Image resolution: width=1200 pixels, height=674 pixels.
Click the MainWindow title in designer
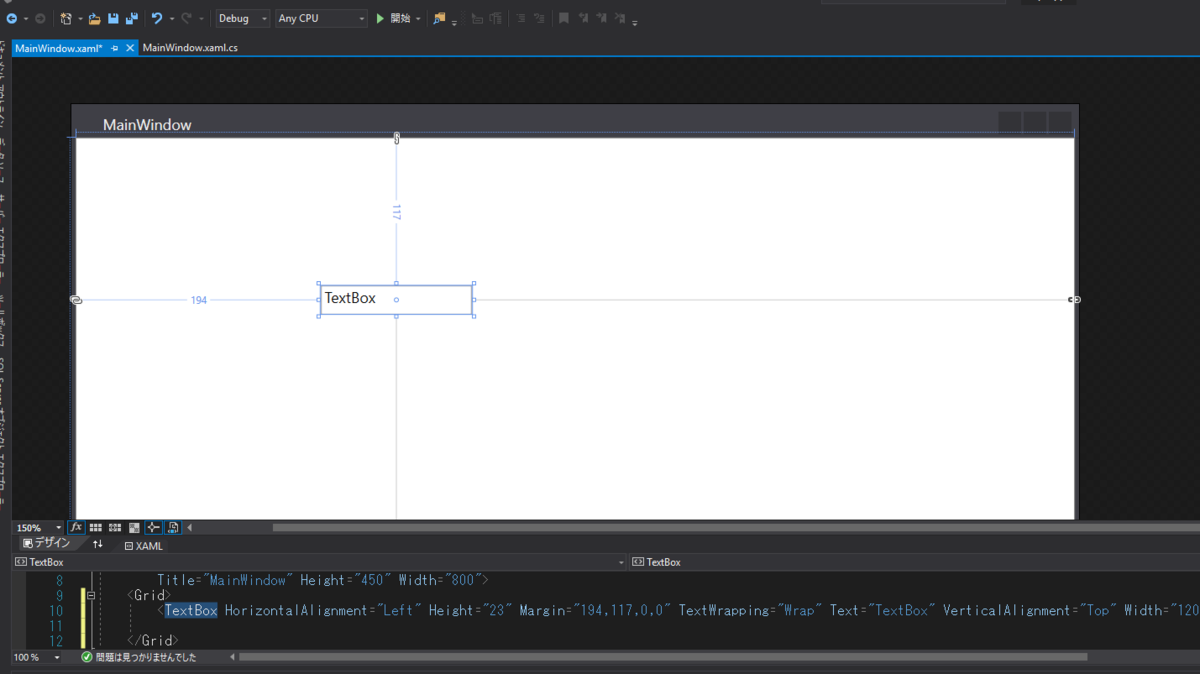[147, 125]
